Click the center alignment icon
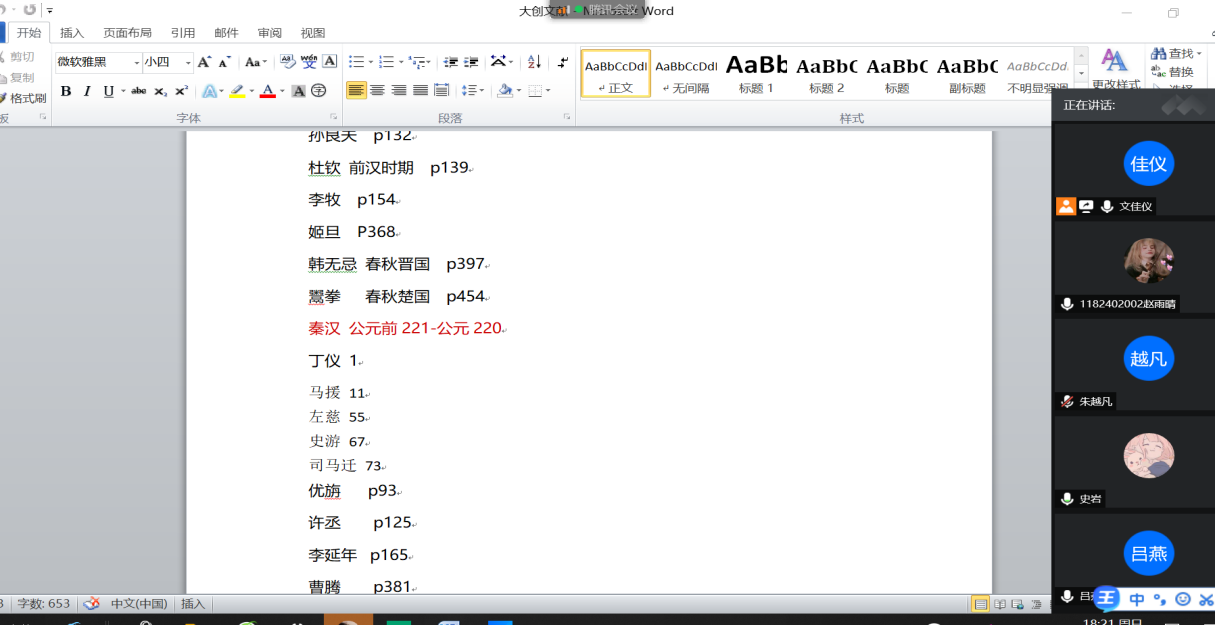The height and width of the screenshot is (625, 1215). pyautogui.click(x=377, y=91)
